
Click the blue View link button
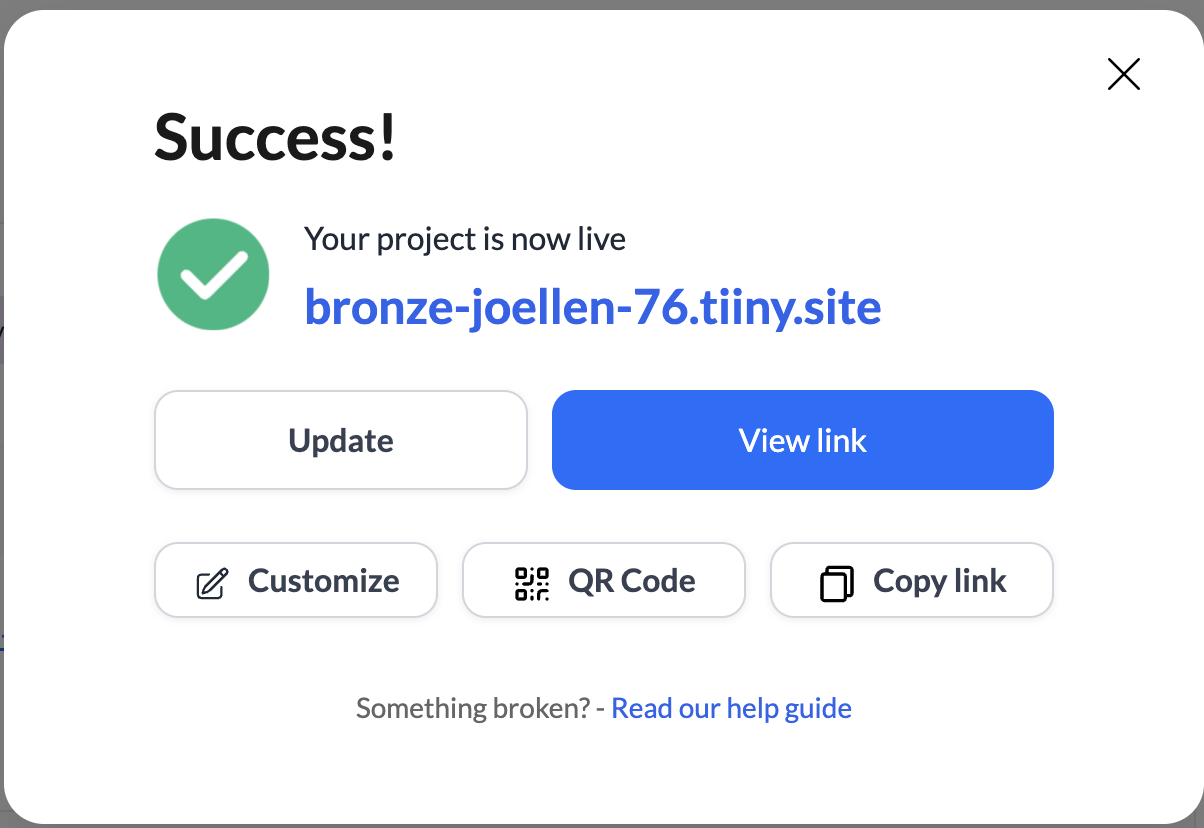click(802, 440)
